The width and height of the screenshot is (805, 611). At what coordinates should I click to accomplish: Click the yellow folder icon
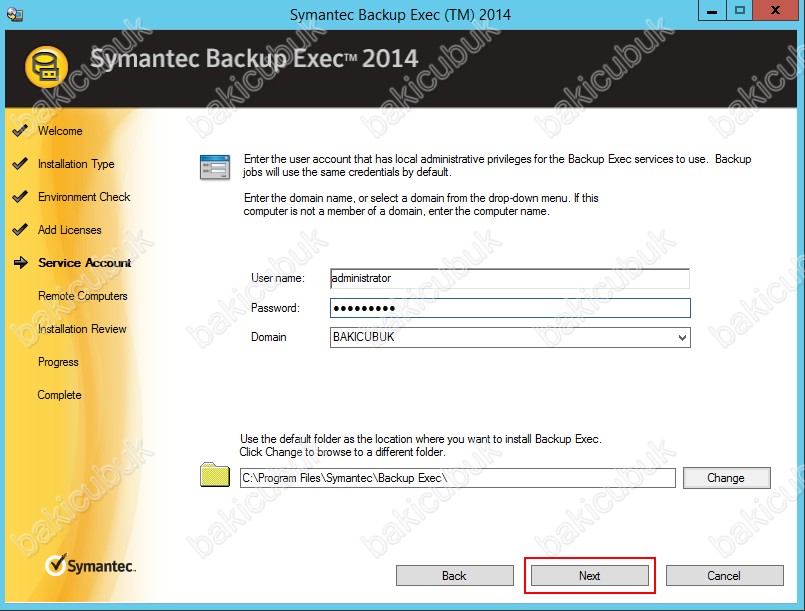[x=215, y=475]
